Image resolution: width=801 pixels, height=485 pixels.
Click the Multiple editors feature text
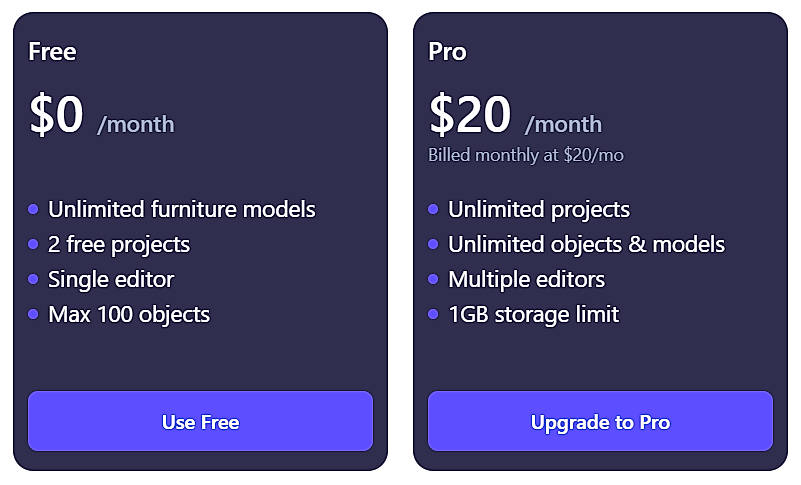tap(527, 280)
